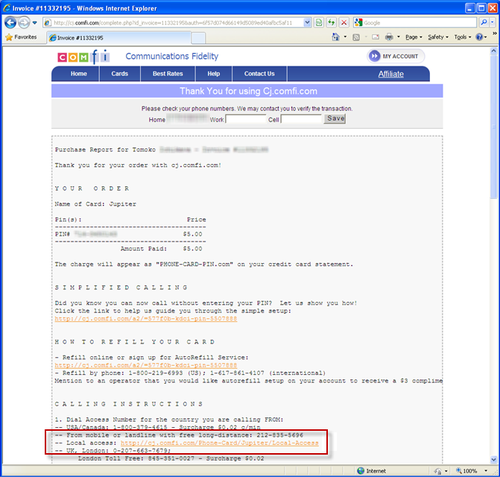Expand the Print options dropdown arrow
The height and width of the screenshot is (477, 500).
pyautogui.click(x=398, y=37)
